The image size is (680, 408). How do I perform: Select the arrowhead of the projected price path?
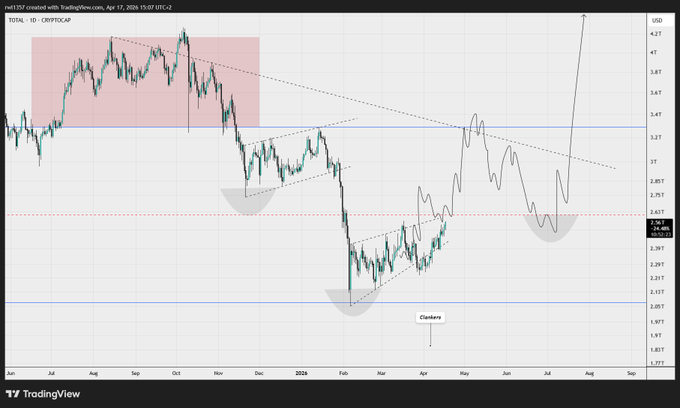pos(584,16)
